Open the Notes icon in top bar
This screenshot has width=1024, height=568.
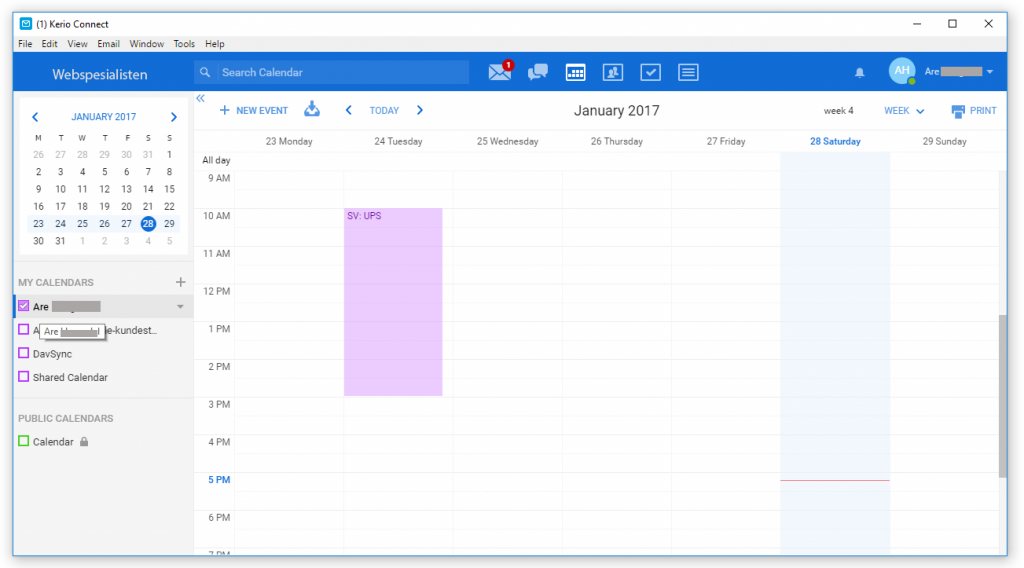(687, 72)
